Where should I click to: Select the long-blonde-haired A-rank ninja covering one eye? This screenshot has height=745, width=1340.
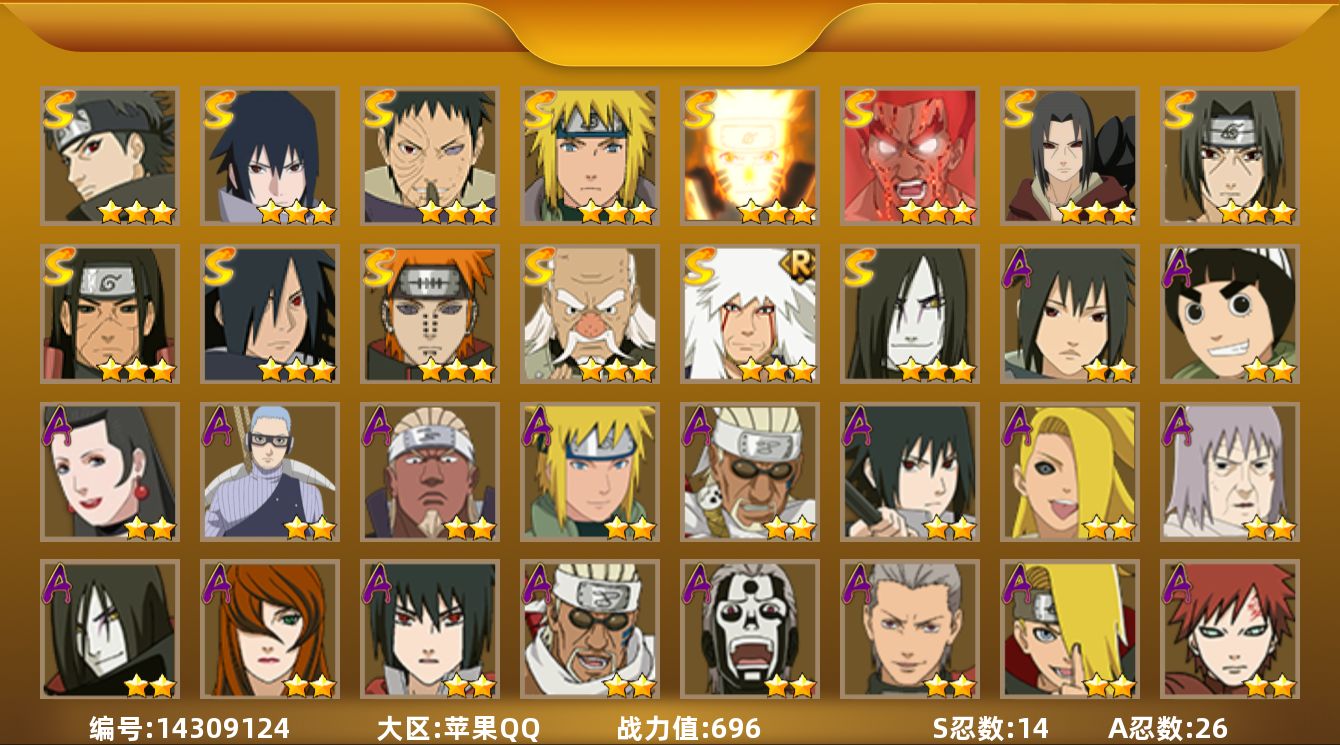pyautogui.click(x=1070, y=471)
